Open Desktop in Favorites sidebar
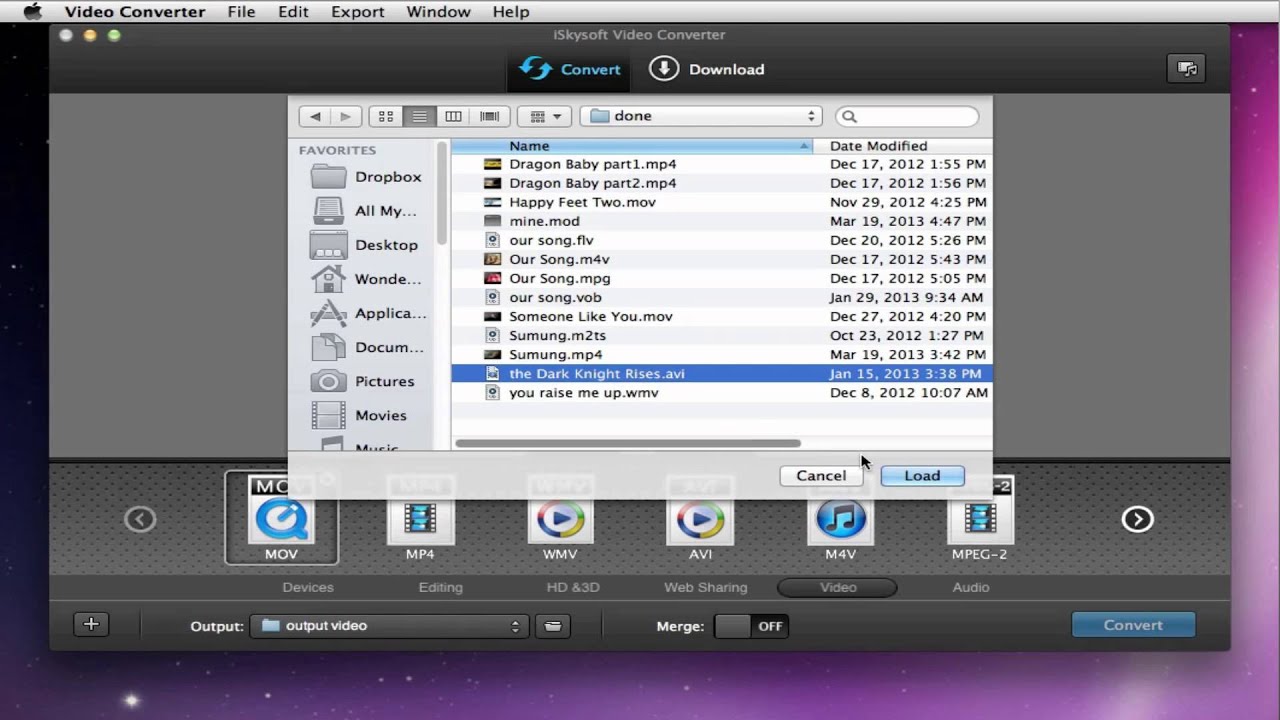 coord(366,245)
